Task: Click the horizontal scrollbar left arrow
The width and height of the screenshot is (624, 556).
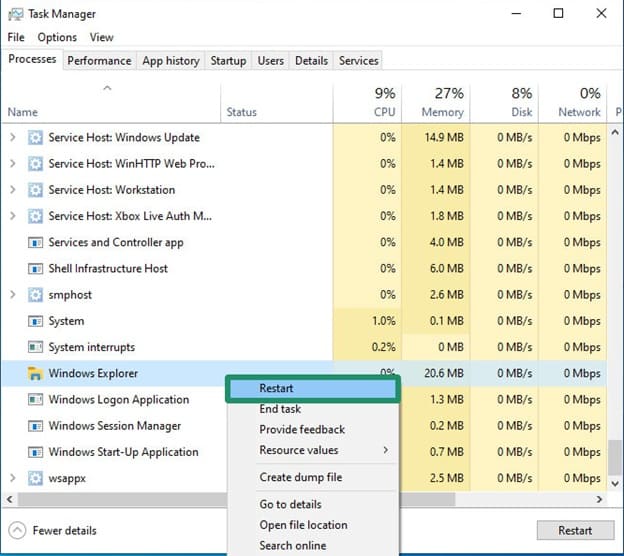Action: [10, 499]
